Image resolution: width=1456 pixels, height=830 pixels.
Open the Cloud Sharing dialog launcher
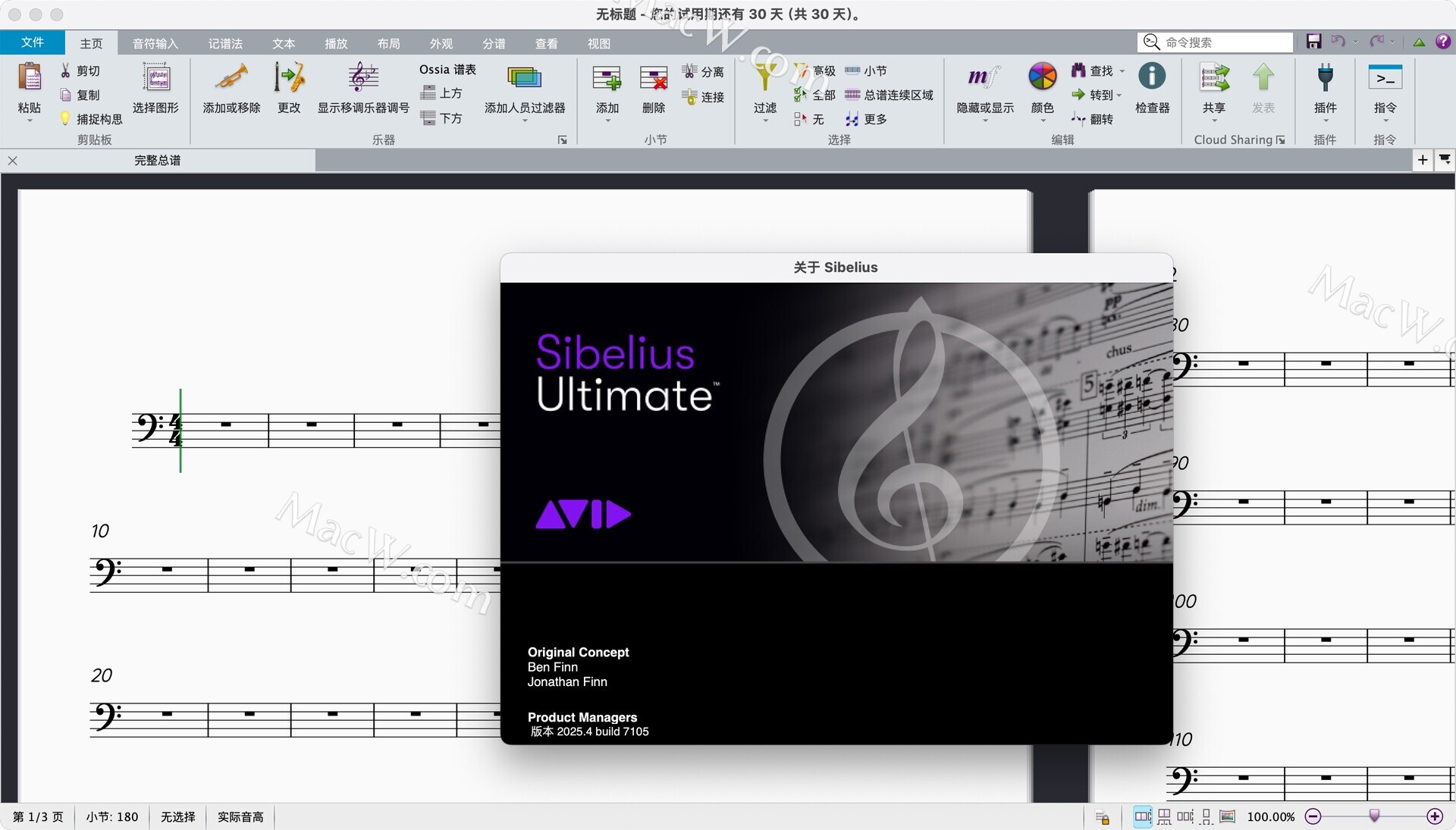click(x=1280, y=139)
